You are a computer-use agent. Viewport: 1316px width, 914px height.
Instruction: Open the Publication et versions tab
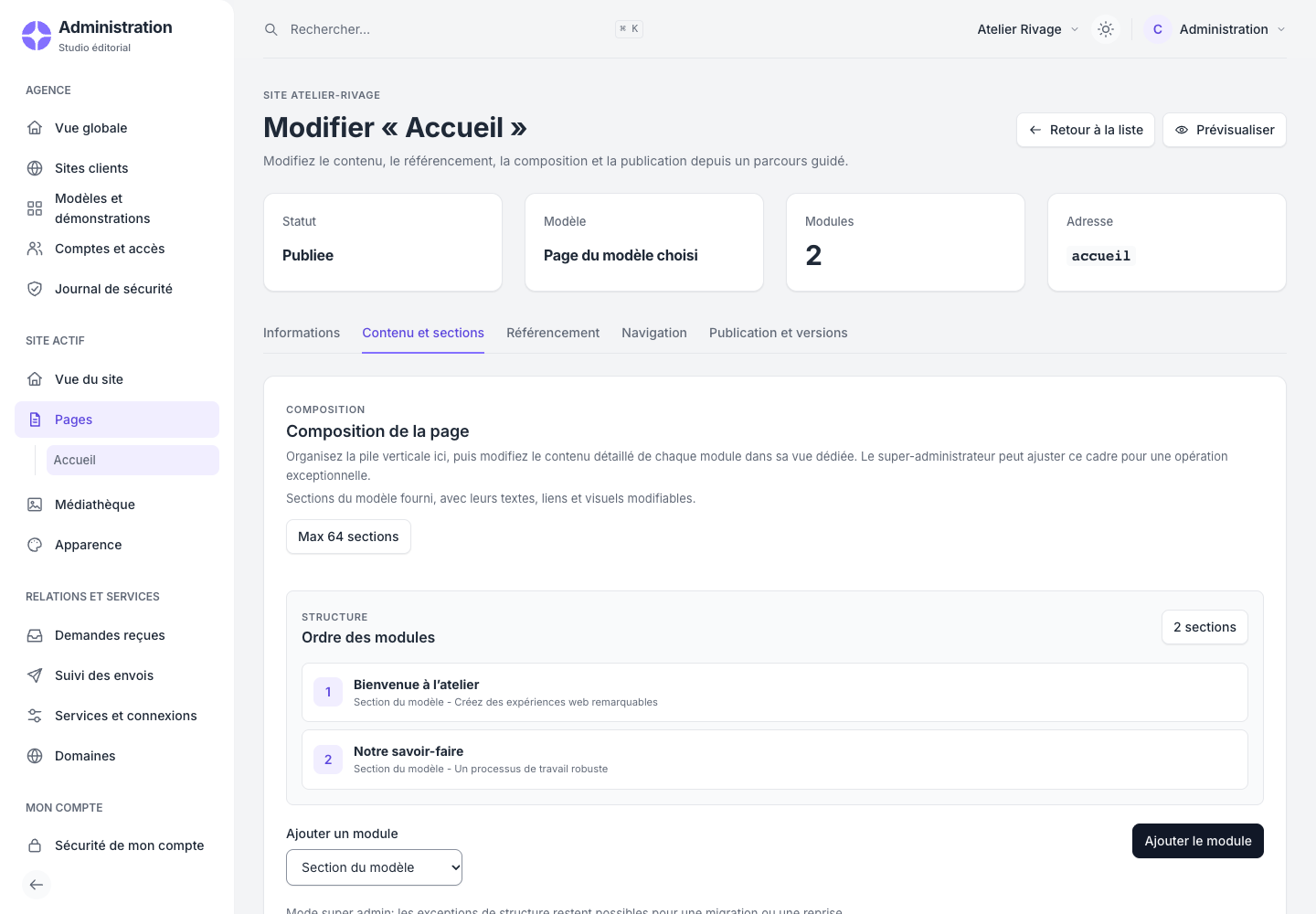[779, 333]
